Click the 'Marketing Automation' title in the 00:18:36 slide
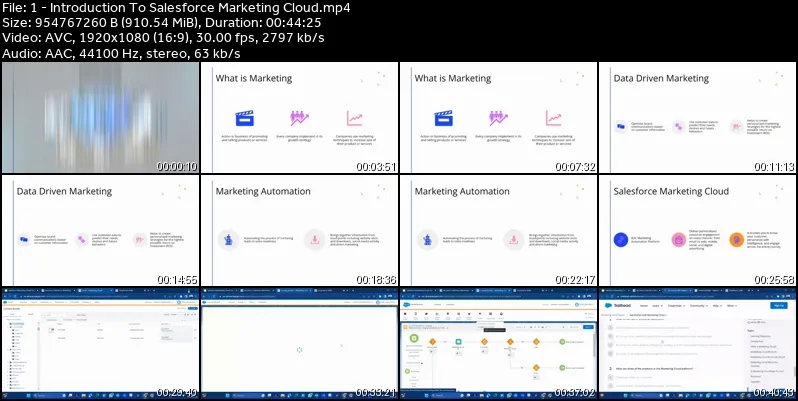 tap(263, 191)
